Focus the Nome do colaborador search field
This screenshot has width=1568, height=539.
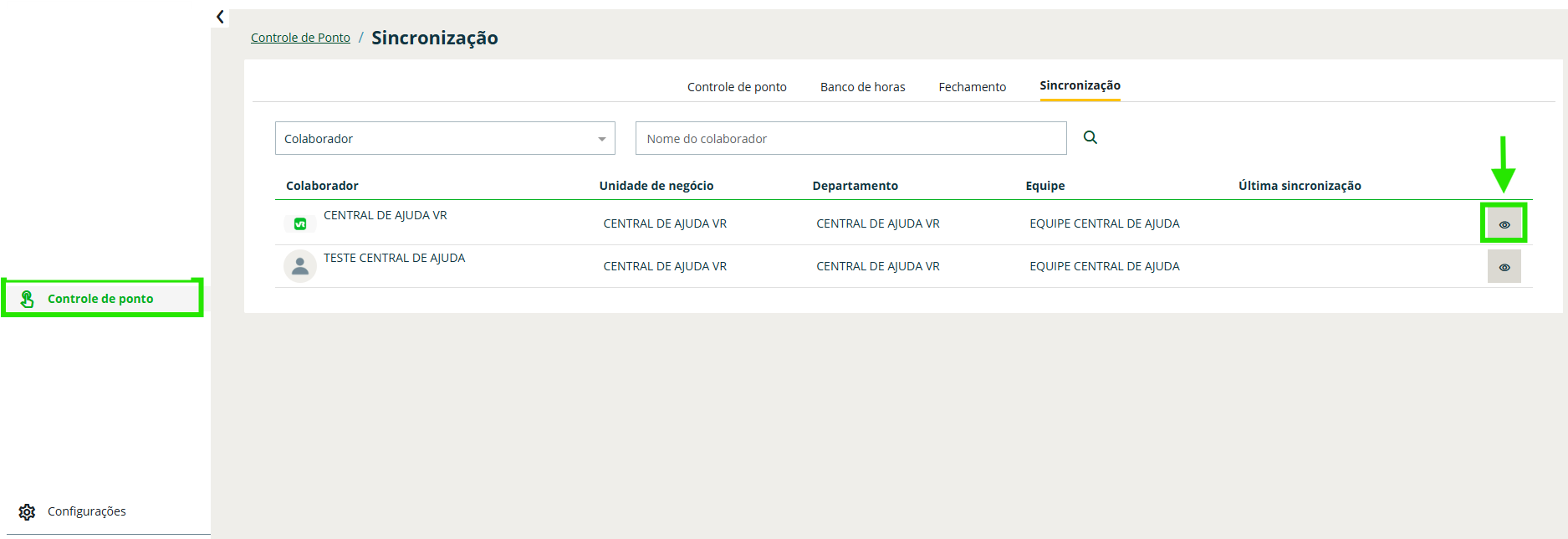pos(850,139)
